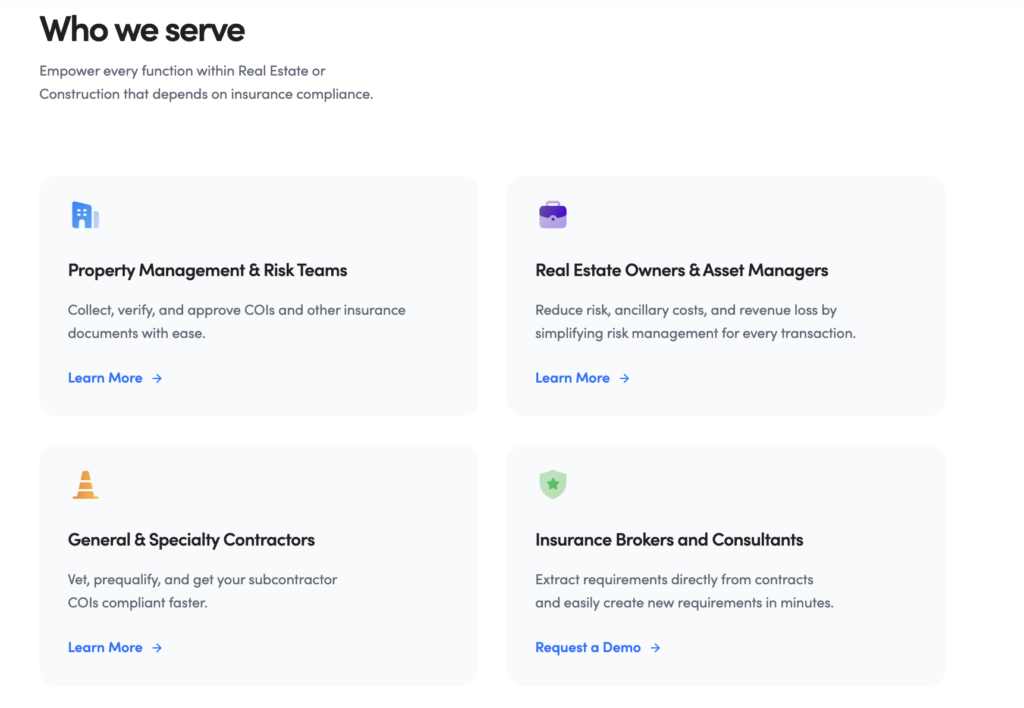The image size is (1024, 708).
Task: Click arrow next to Real Estate Owners Learn More
Action: (624, 378)
